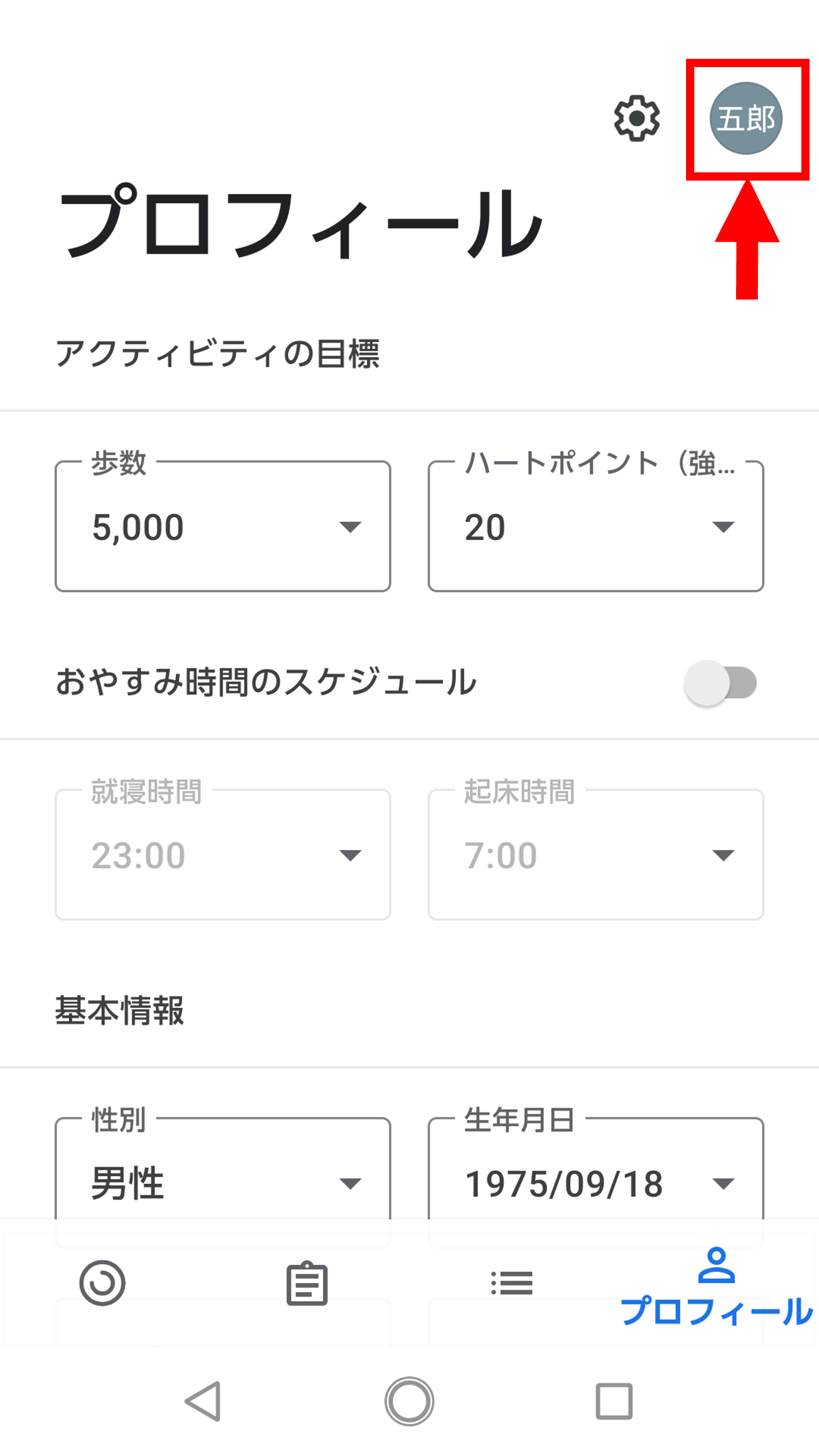Click the アクティビティの目標 section heading
819x1456 pixels.
tap(218, 354)
